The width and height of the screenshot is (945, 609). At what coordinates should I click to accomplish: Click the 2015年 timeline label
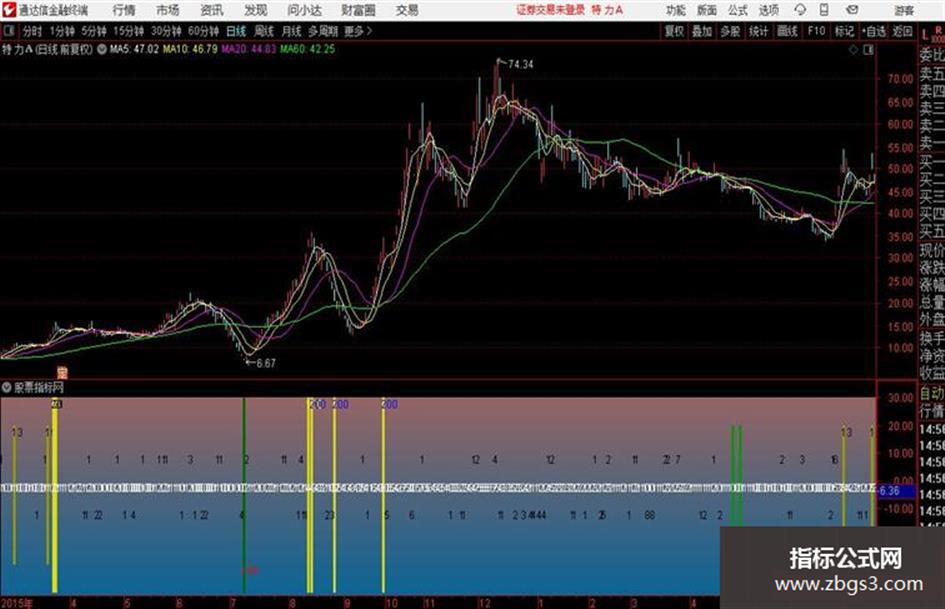tap(16, 603)
